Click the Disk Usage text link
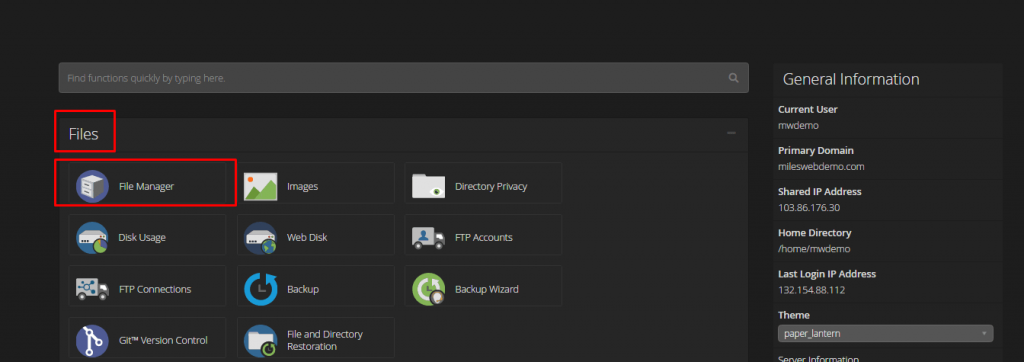Image resolution: width=1024 pixels, height=362 pixels. coord(142,237)
